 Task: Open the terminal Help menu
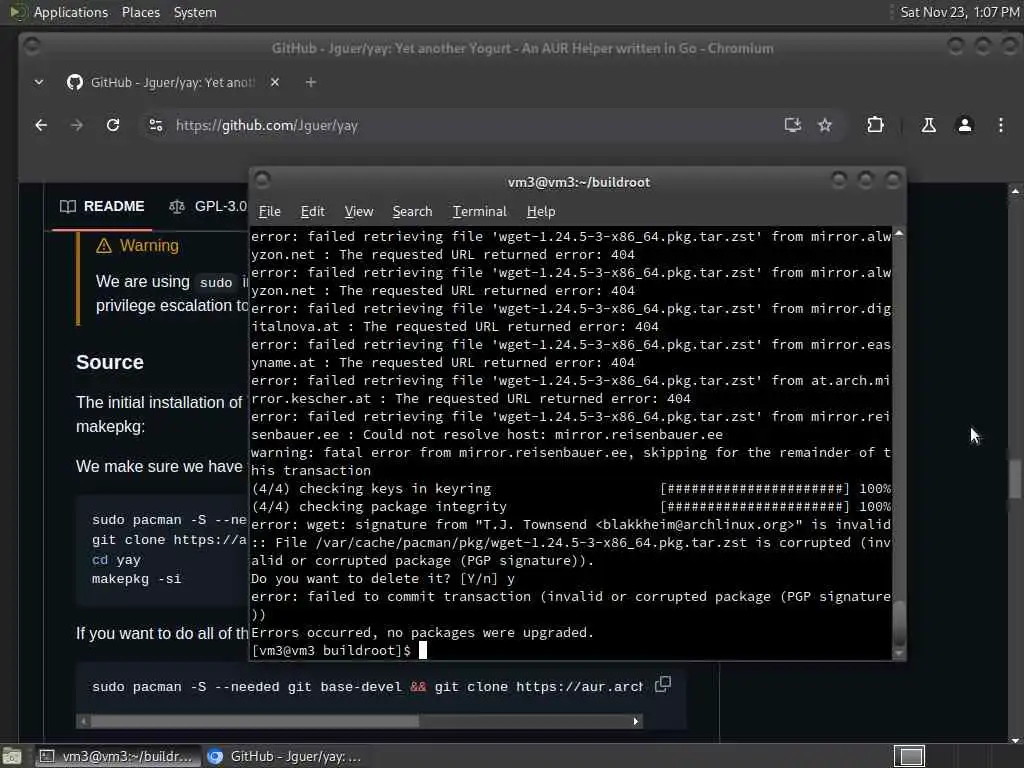(541, 212)
